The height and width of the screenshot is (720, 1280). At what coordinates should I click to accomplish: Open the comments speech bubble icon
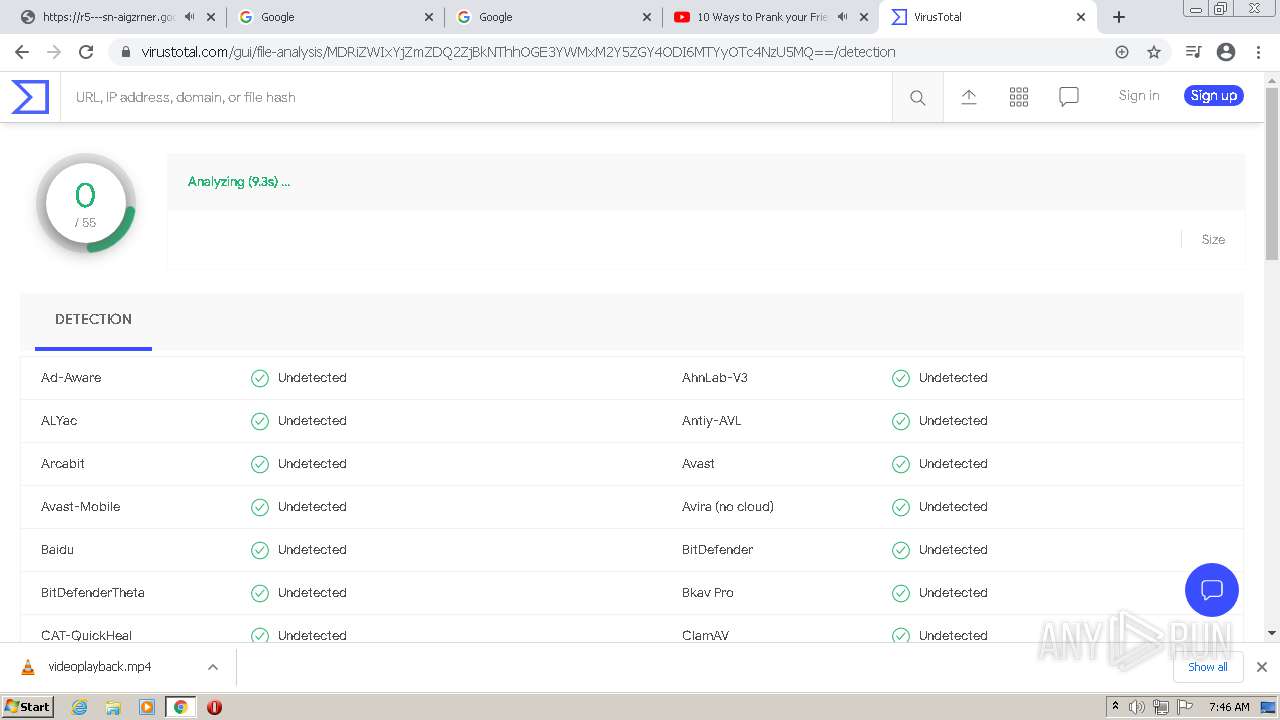(x=1069, y=97)
